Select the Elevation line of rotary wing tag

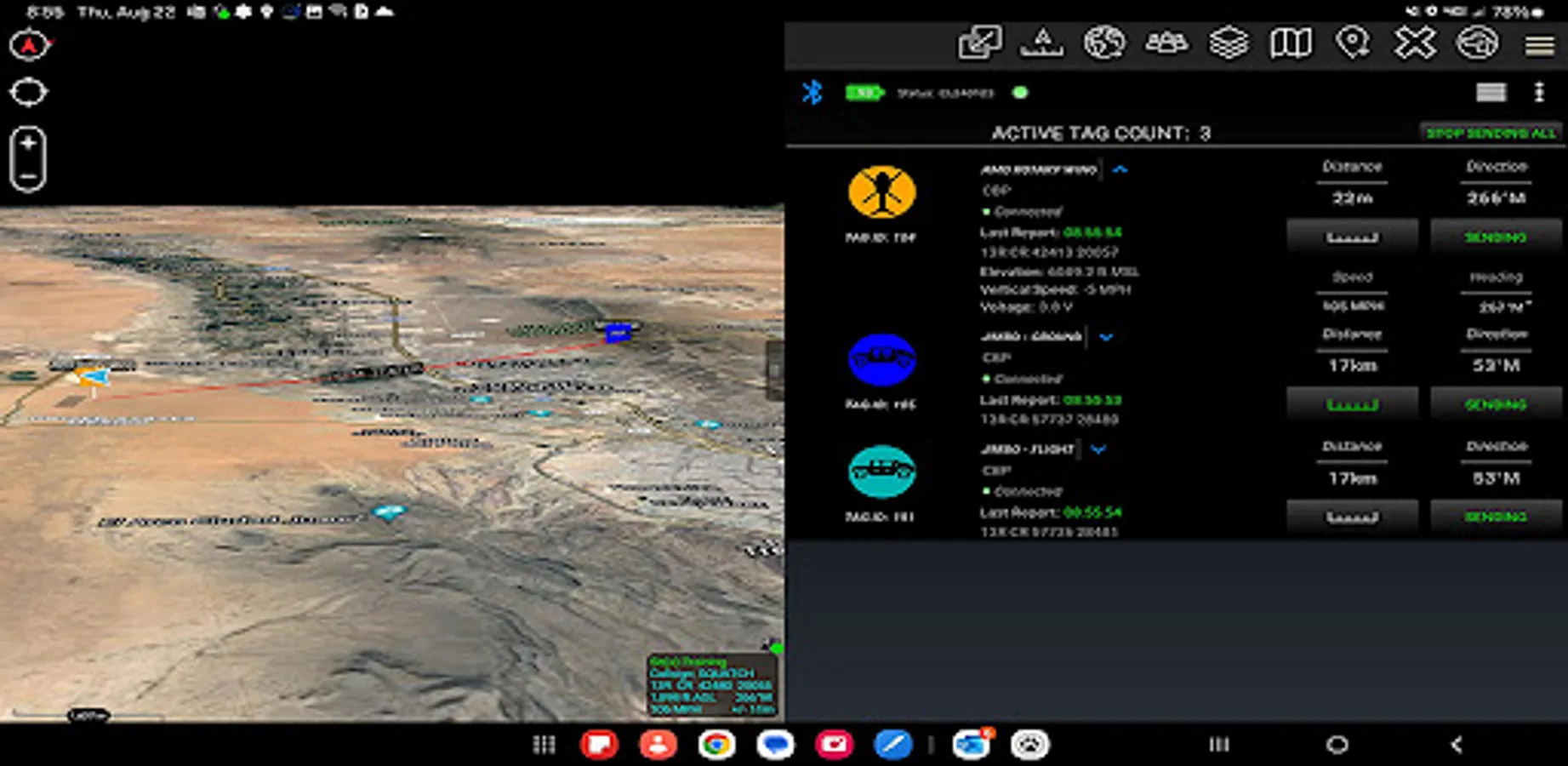pyautogui.click(x=1058, y=272)
